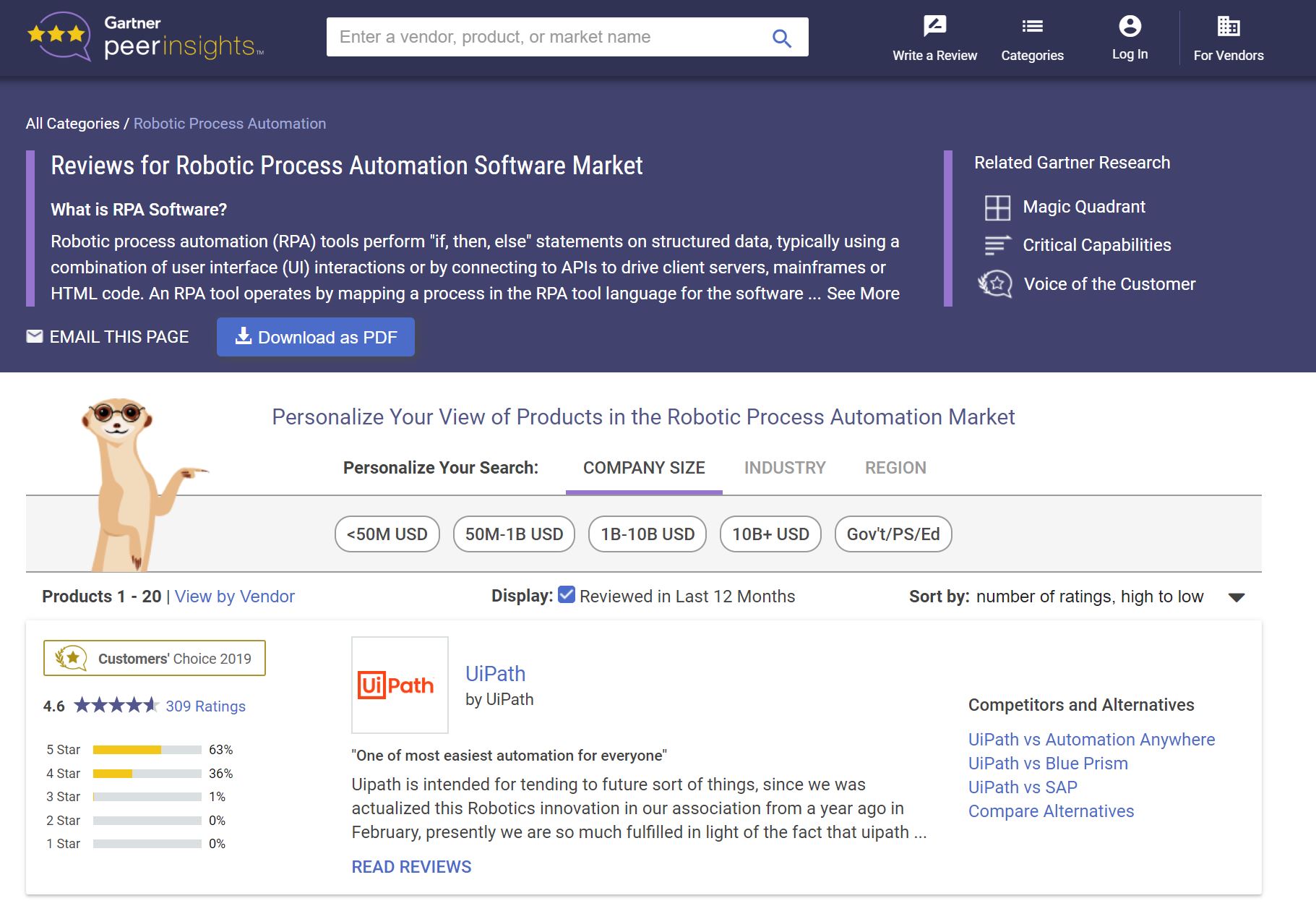Click the Critical Capabilities icon

(x=997, y=246)
